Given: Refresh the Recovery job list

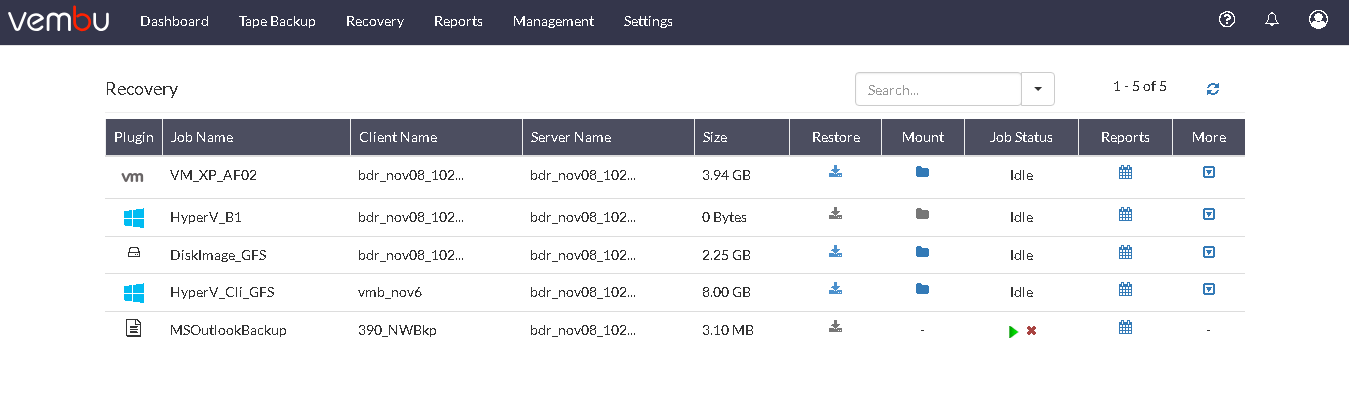Looking at the screenshot, I should point(1213,89).
